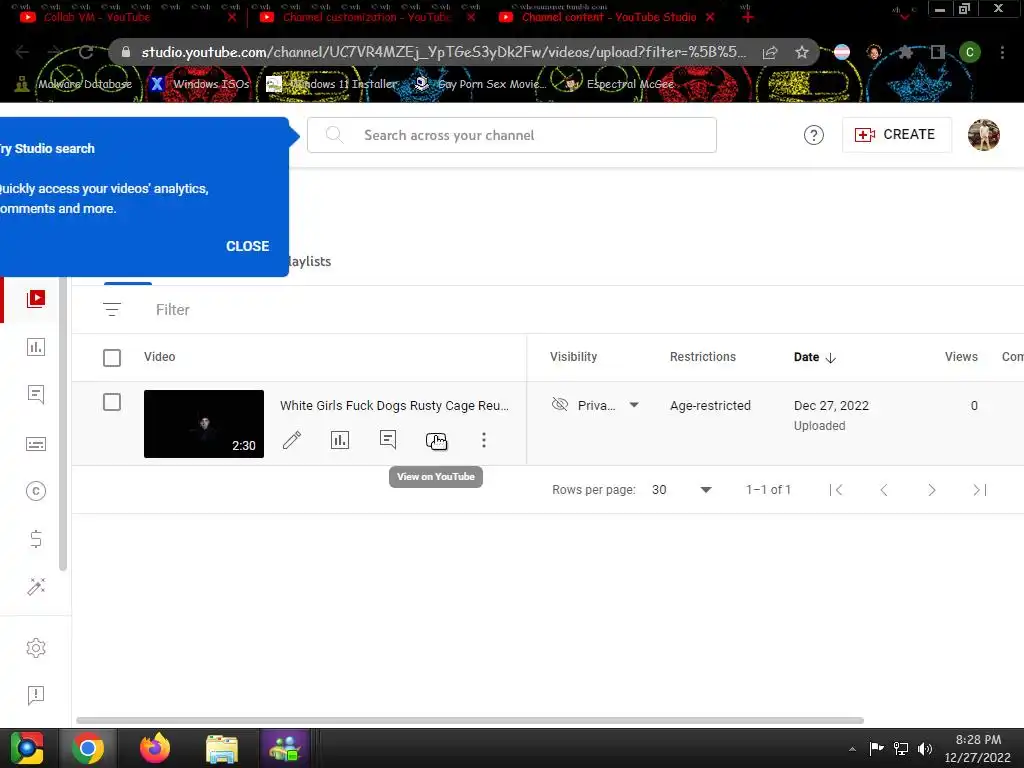The image size is (1024, 768).
Task: Open the Earn (dollar sign) sidebar item
Action: [x=36, y=539]
